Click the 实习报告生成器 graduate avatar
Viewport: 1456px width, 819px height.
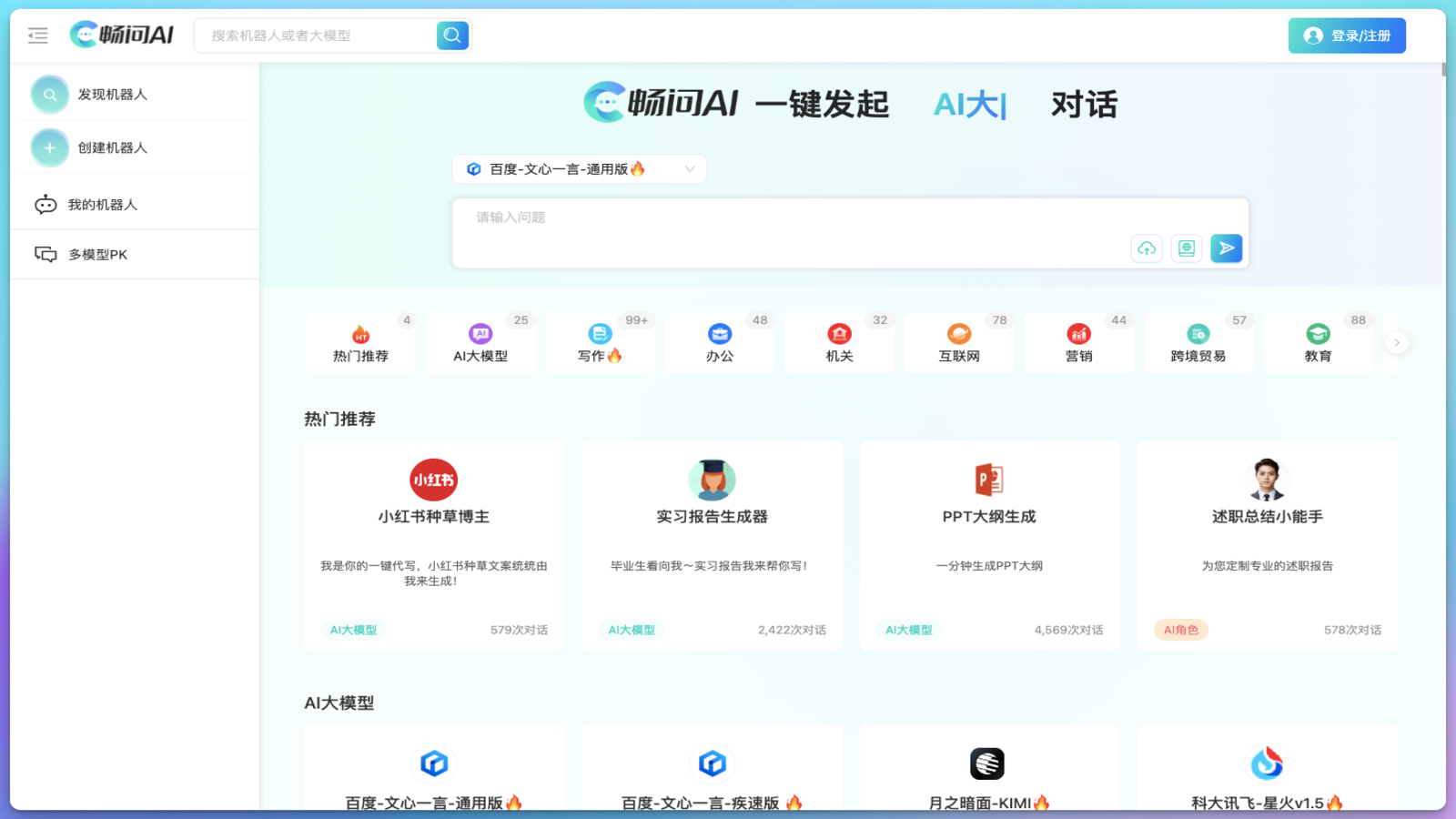[x=712, y=480]
